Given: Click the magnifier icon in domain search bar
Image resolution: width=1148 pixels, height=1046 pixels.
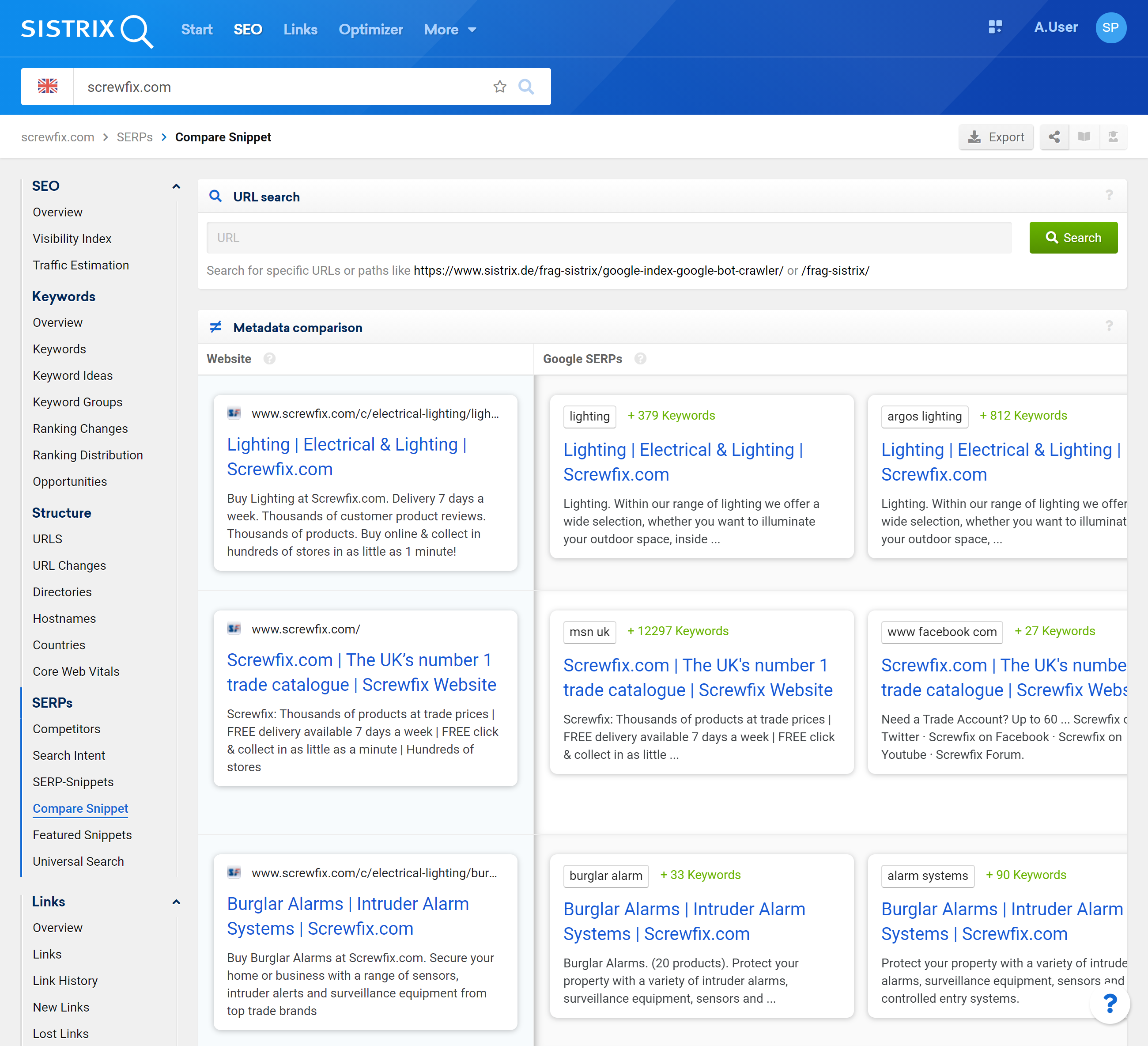Looking at the screenshot, I should point(526,87).
